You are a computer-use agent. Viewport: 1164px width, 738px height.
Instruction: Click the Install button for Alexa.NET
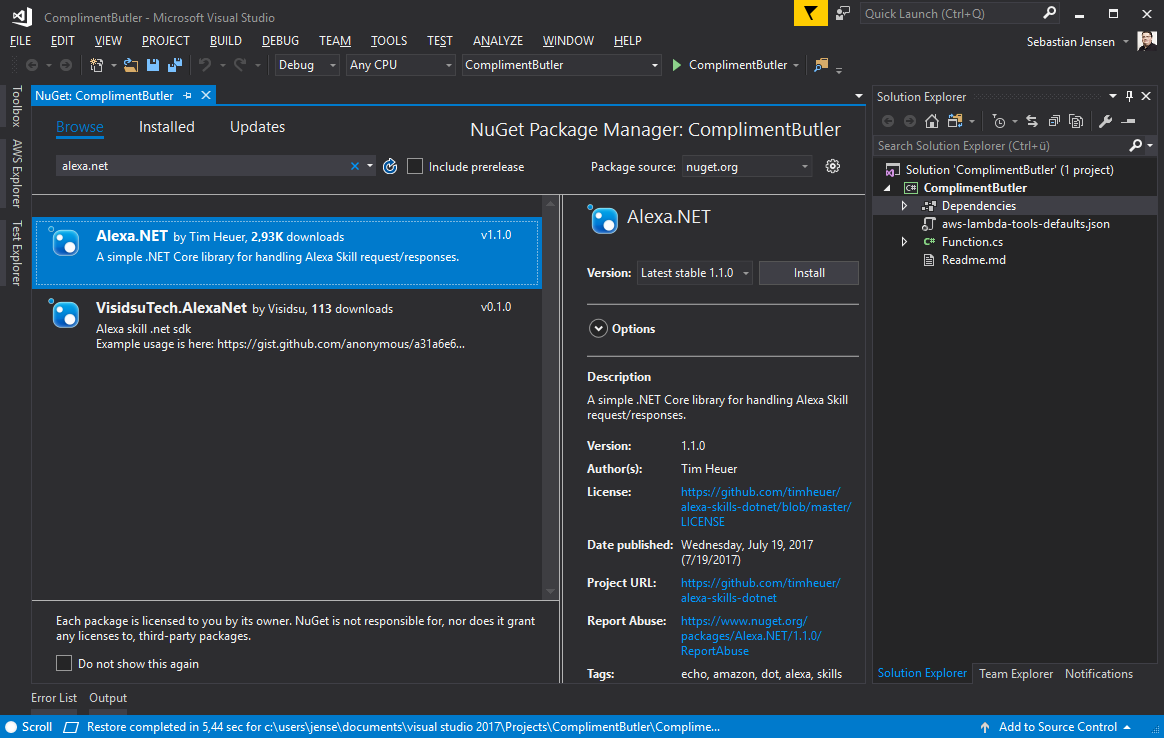click(x=808, y=273)
